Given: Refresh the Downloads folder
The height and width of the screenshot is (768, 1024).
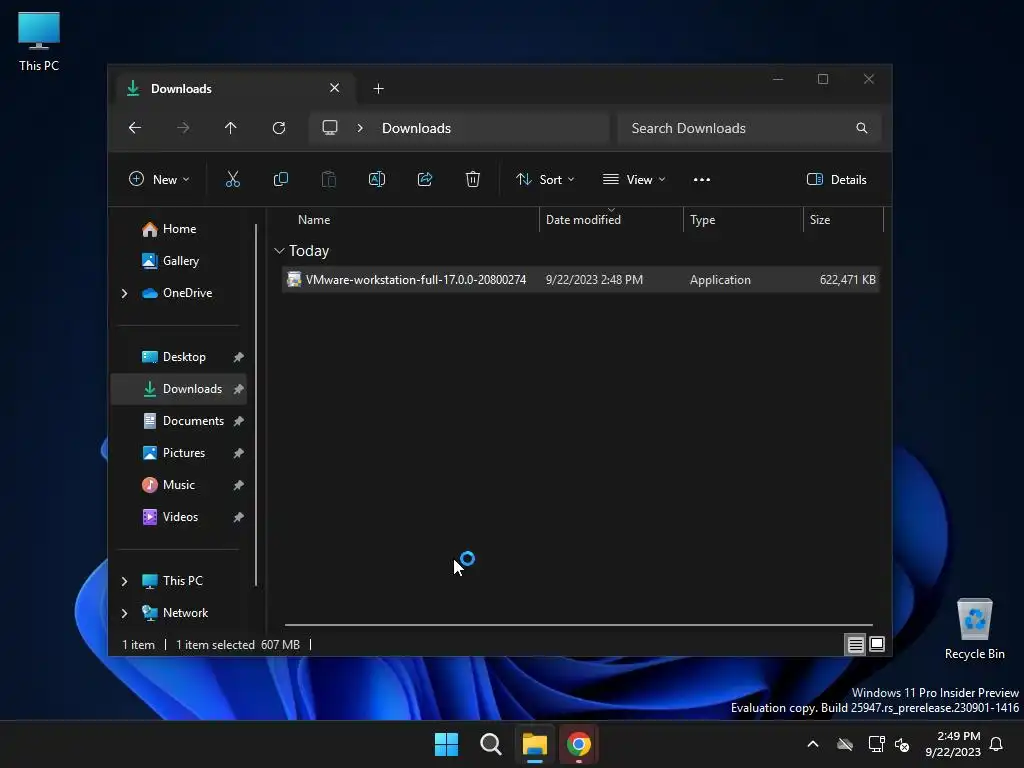Looking at the screenshot, I should [279, 128].
